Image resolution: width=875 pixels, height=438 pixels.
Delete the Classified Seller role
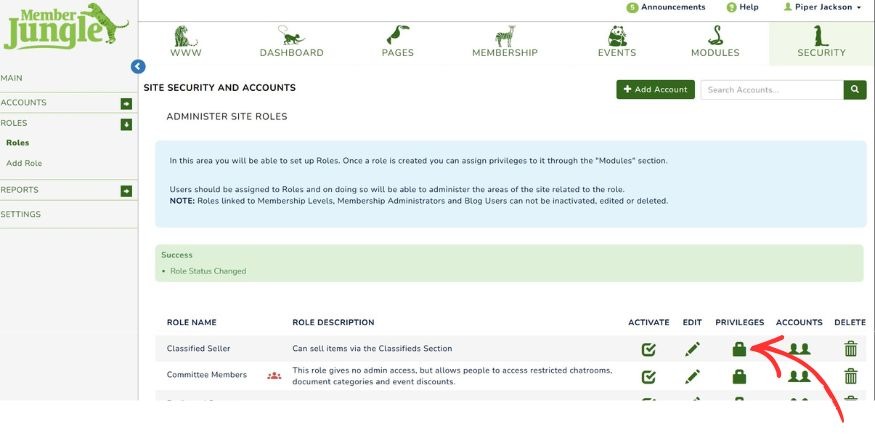click(x=850, y=349)
